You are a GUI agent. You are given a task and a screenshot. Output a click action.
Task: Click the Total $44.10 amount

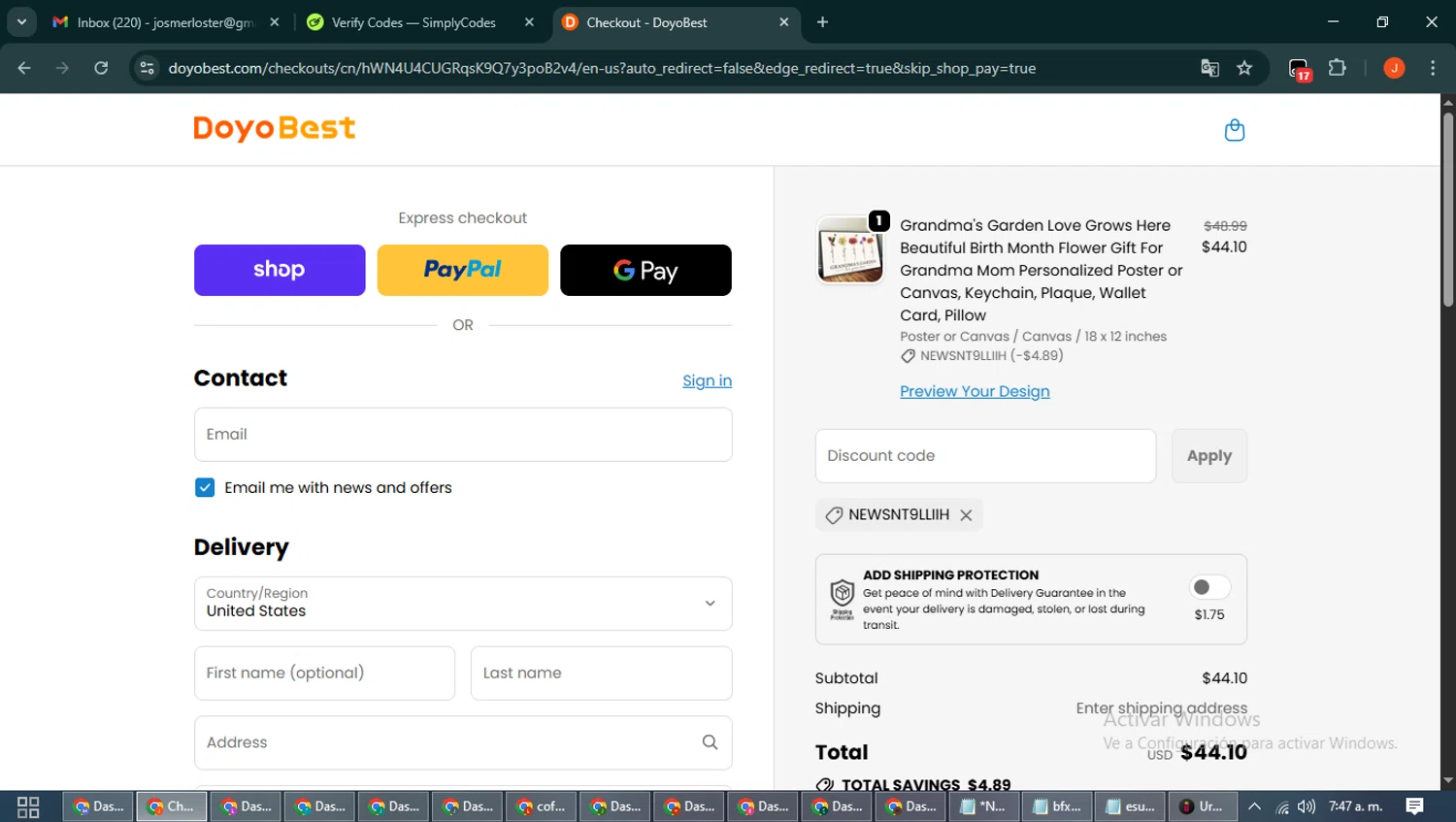pos(1213,752)
